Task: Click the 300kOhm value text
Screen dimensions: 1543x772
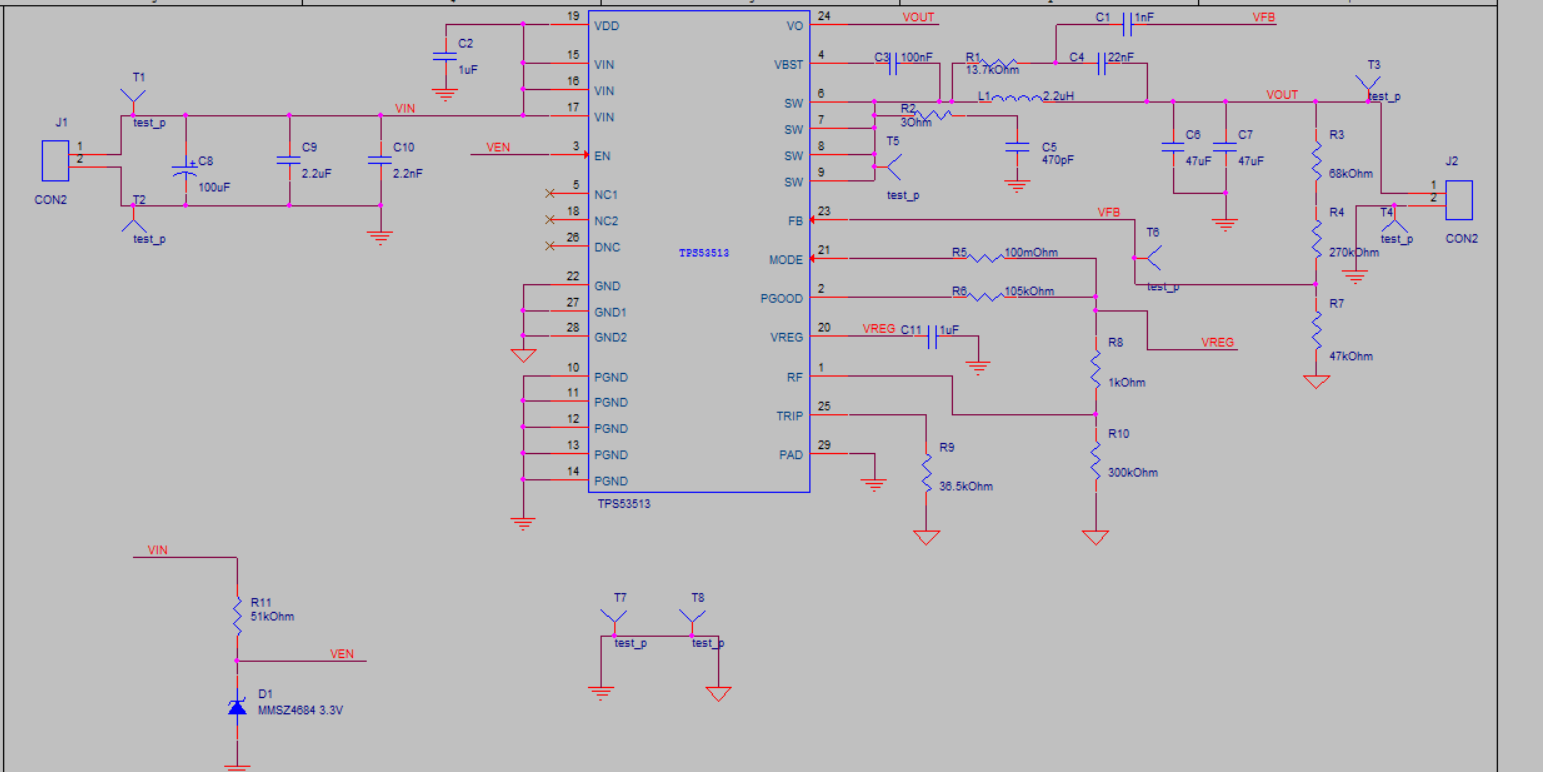Action: (x=1133, y=472)
